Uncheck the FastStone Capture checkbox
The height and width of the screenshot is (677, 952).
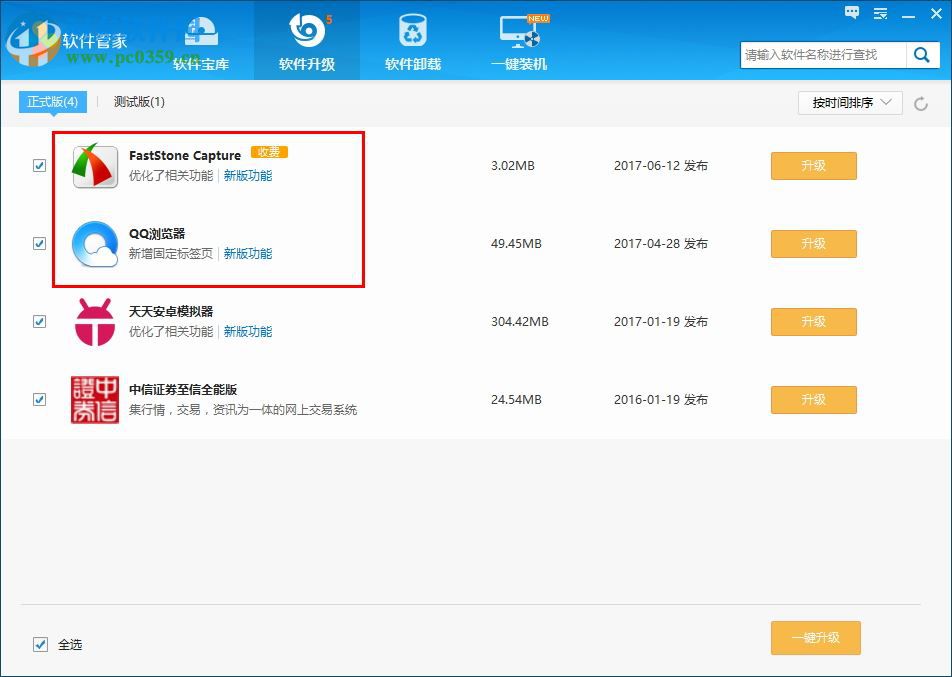(39, 165)
